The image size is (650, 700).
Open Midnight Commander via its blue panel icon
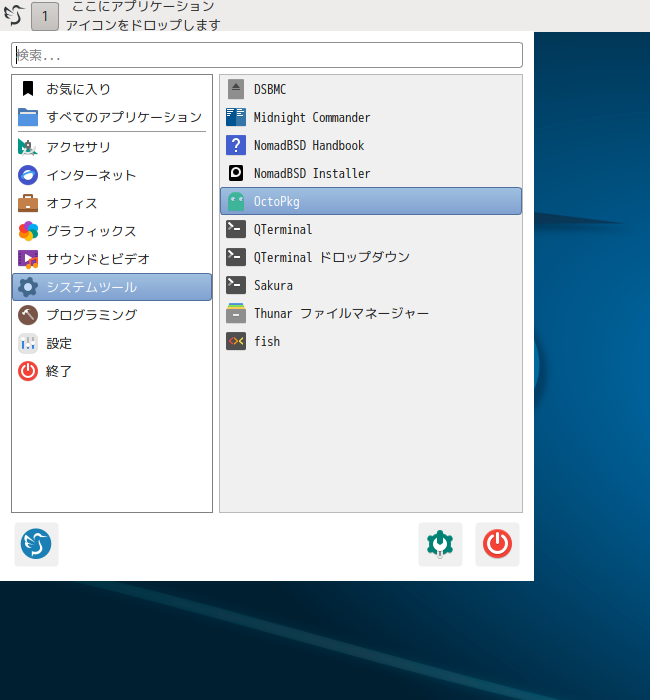coord(236,117)
